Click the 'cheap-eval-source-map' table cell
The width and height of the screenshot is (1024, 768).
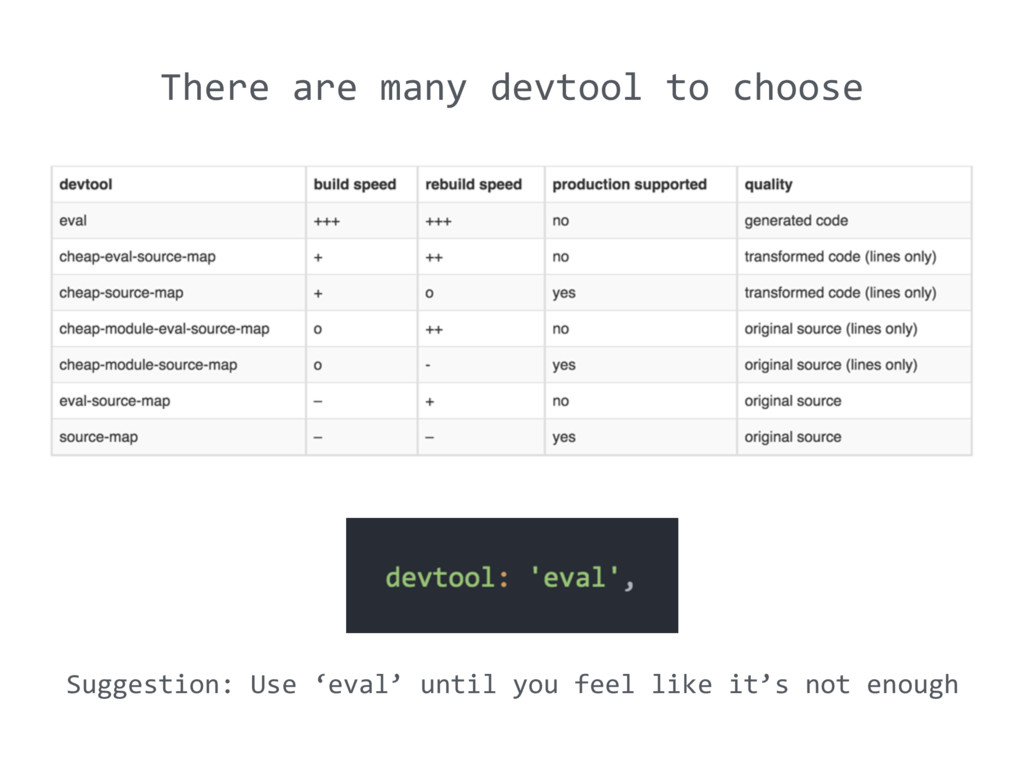(x=137, y=257)
